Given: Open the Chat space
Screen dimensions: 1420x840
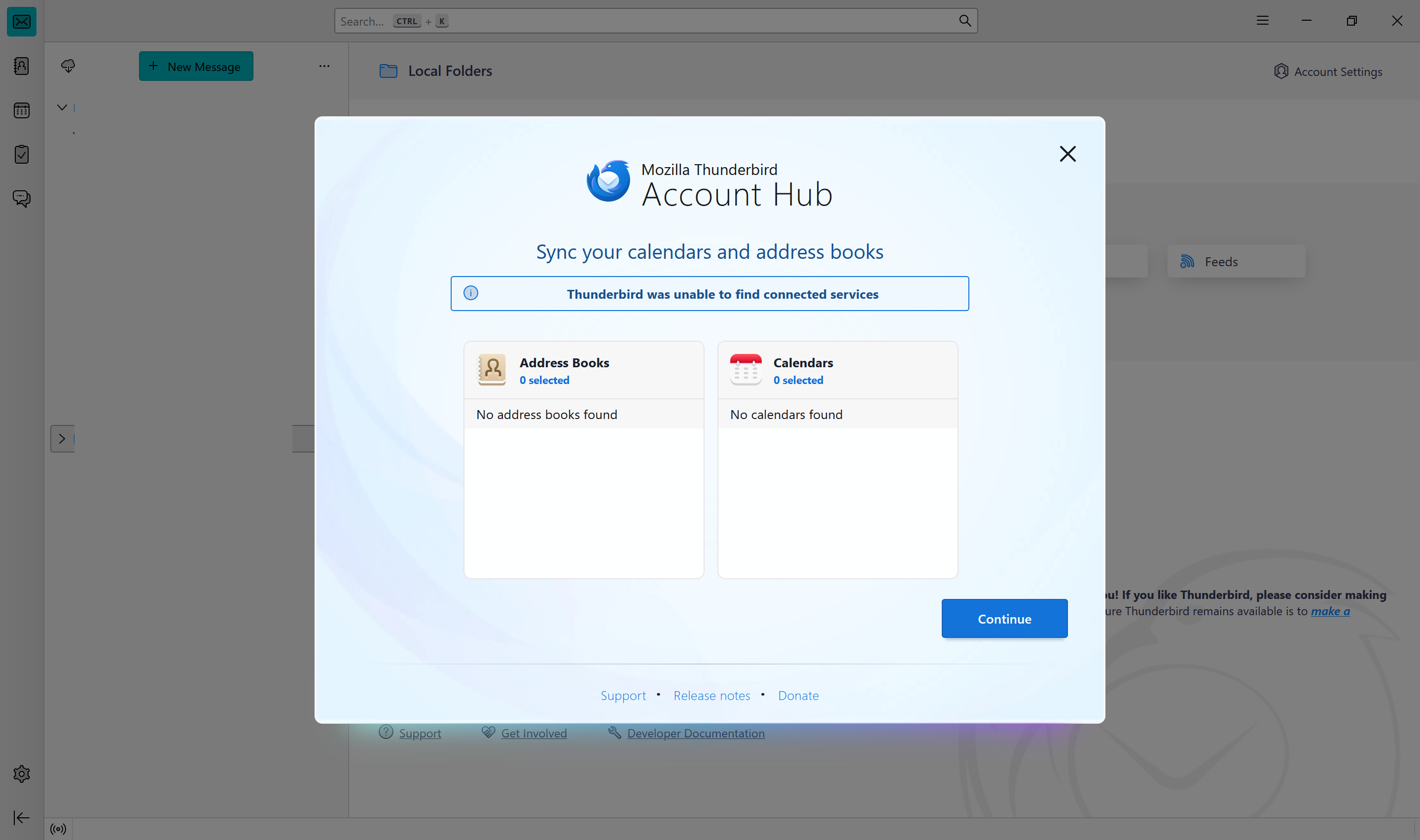Looking at the screenshot, I should 22,198.
